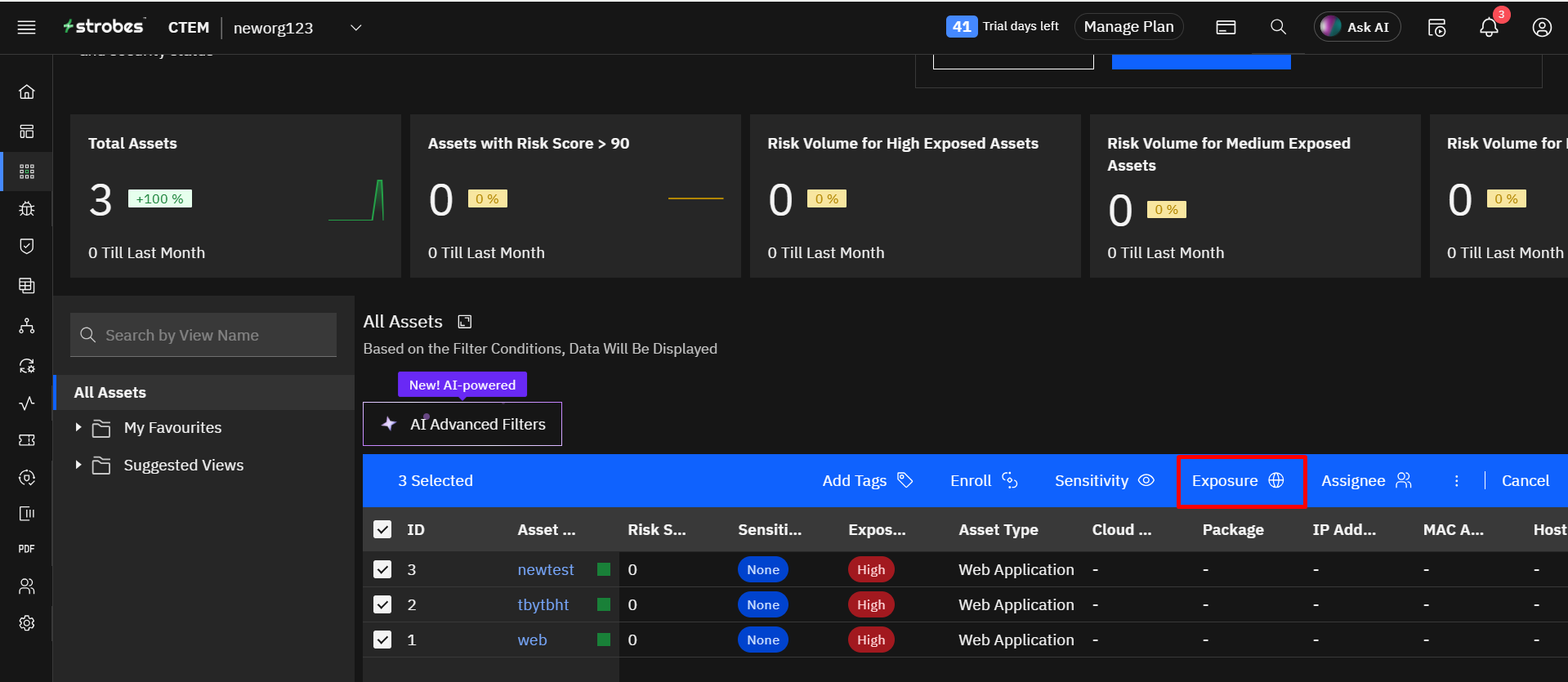Expand the My Favourites folder
The height and width of the screenshot is (682, 1568).
[78, 427]
